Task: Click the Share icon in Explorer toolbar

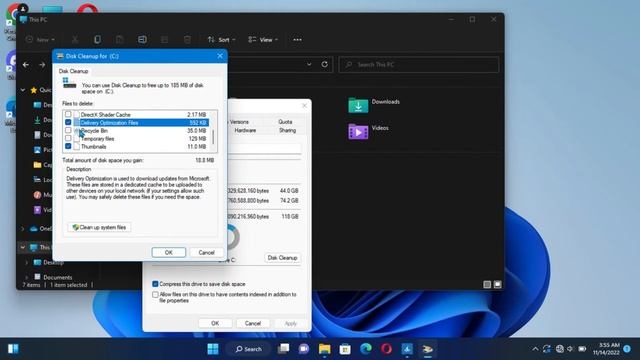Action: coord(164,40)
